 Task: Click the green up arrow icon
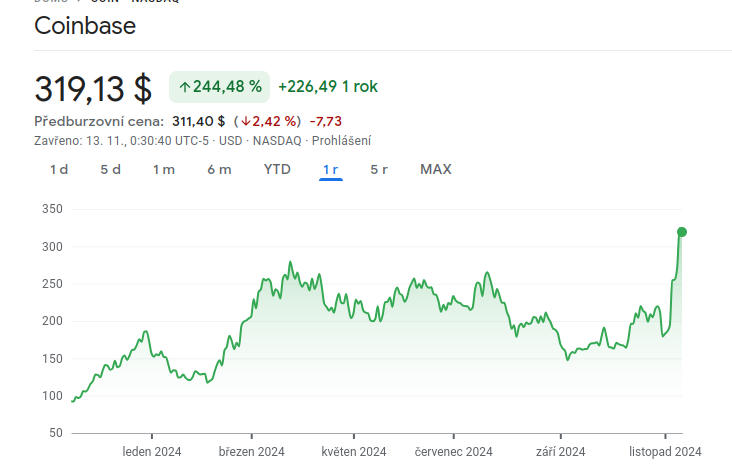[184, 87]
